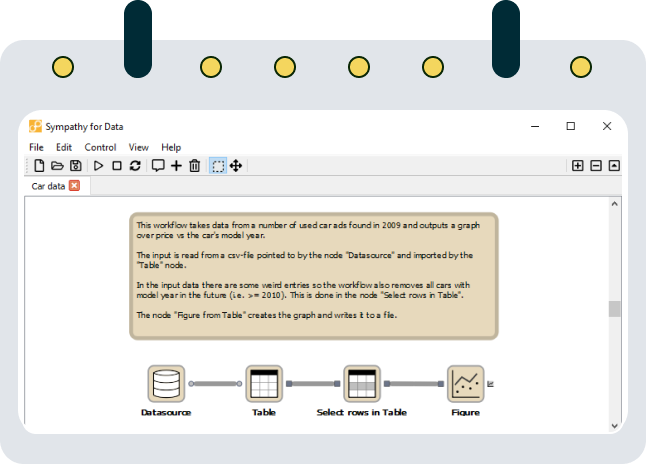The image size is (646, 464).
Task: Stop execution with the square stop icon
Action: tap(117, 166)
